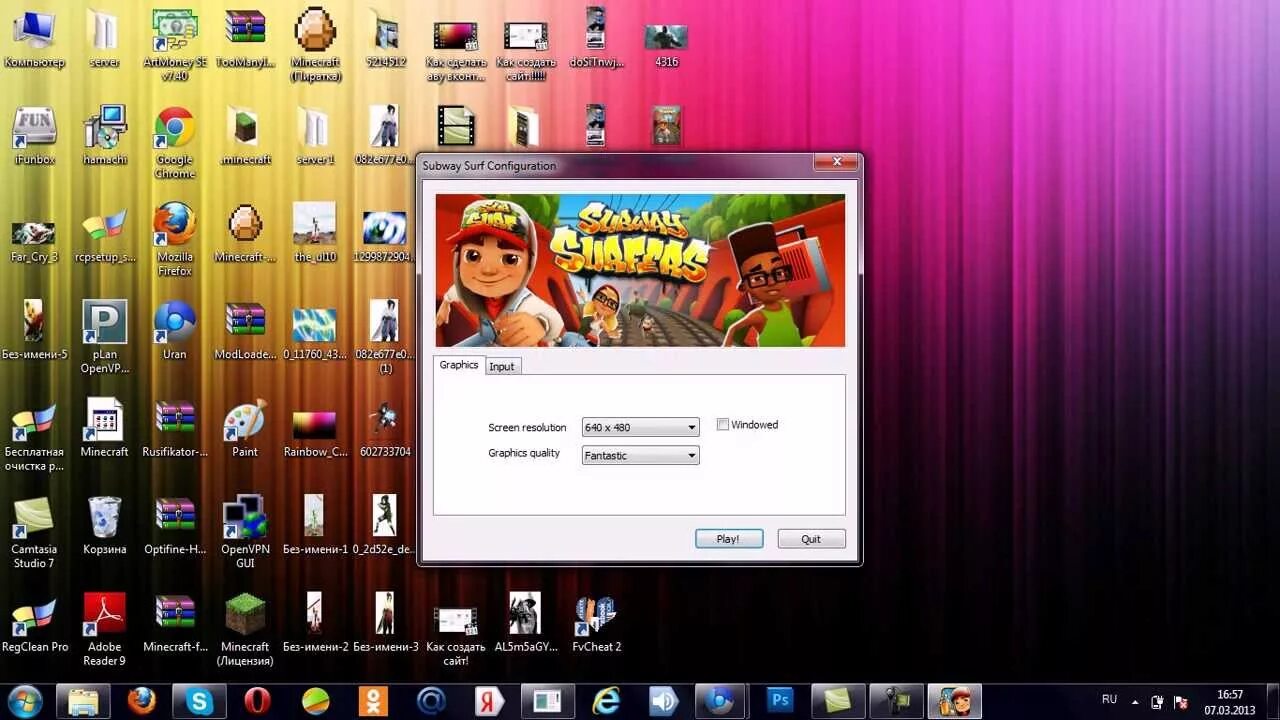
Task: Click the RU language indicator
Action: [x=1109, y=700]
